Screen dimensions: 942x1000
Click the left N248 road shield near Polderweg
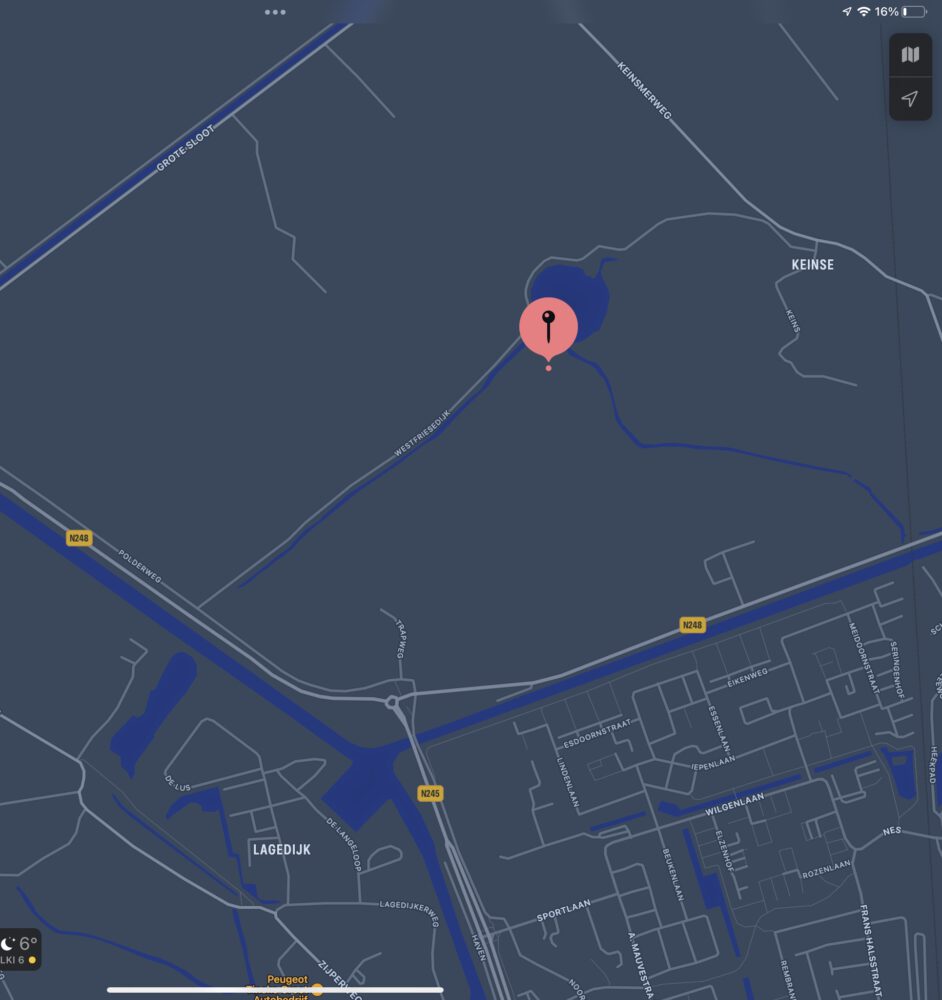tap(79, 538)
